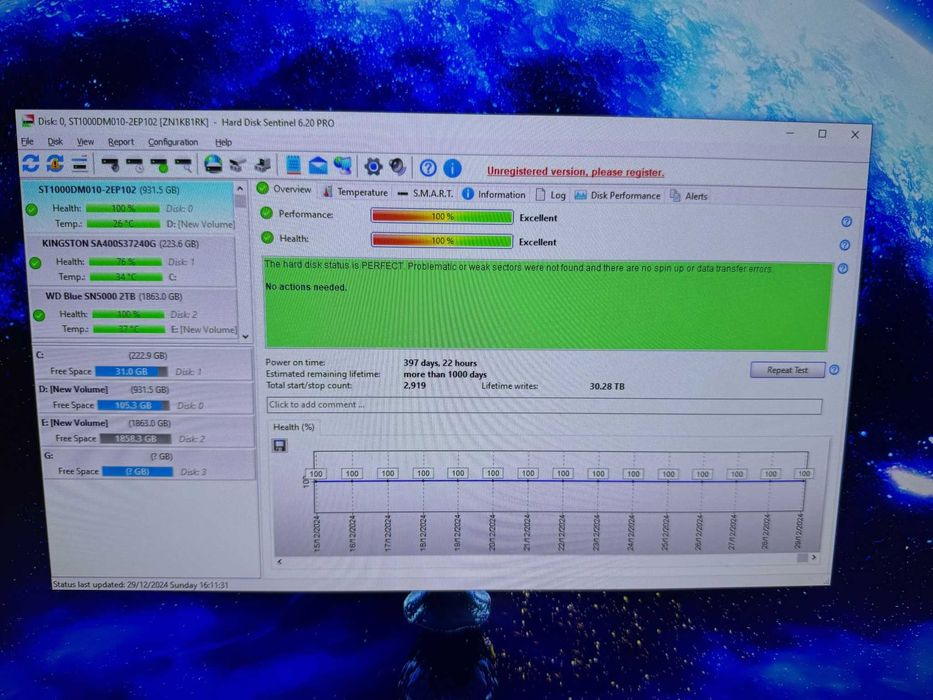Click the '30.28 TB' lifetime writes value

tap(607, 386)
